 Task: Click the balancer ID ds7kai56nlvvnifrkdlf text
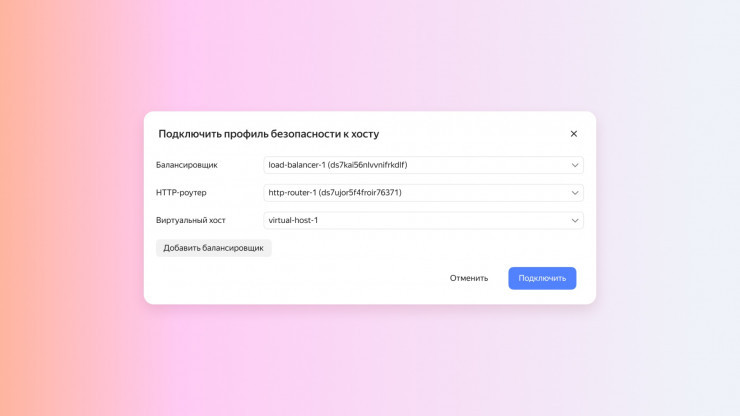(367, 165)
